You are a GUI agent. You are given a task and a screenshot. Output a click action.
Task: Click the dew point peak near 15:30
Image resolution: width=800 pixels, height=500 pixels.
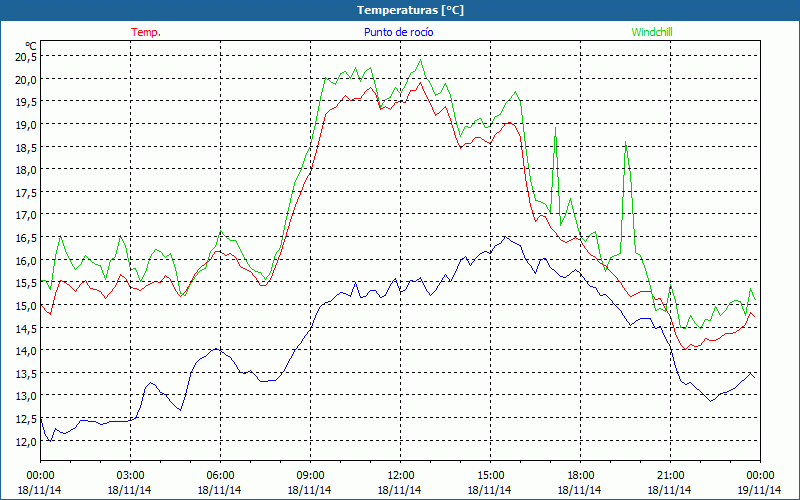[x=505, y=237]
